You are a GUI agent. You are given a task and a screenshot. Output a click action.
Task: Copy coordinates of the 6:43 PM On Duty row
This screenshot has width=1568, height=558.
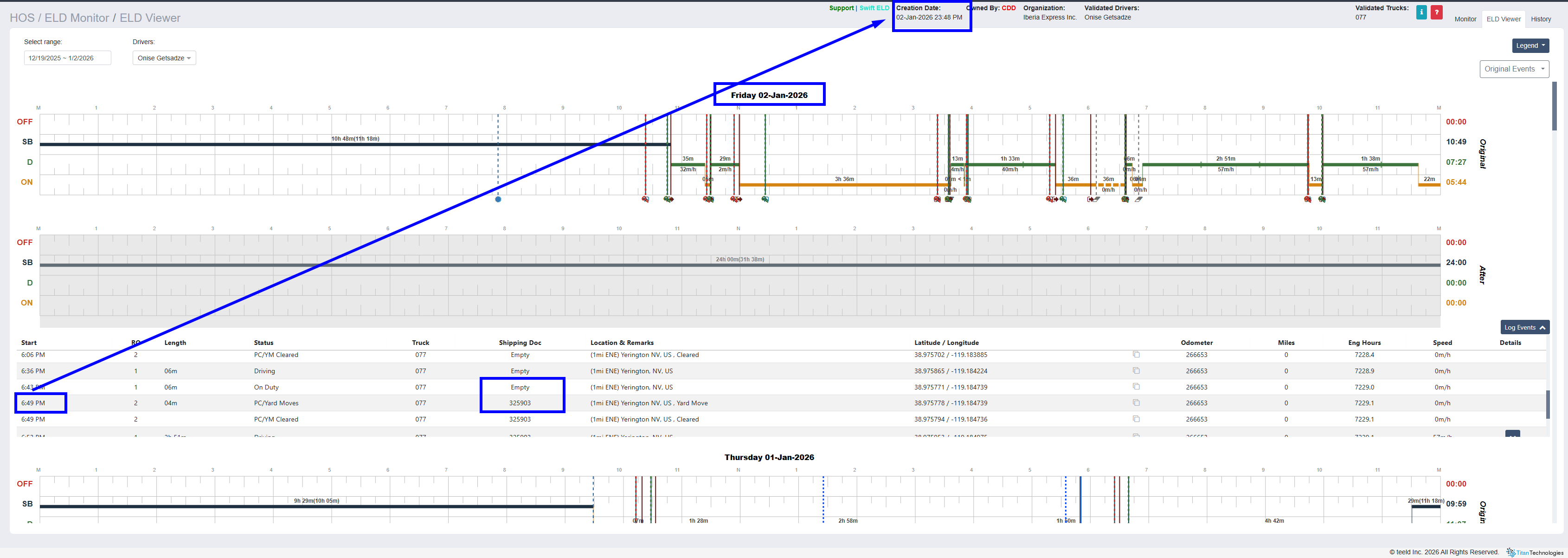(x=1136, y=387)
